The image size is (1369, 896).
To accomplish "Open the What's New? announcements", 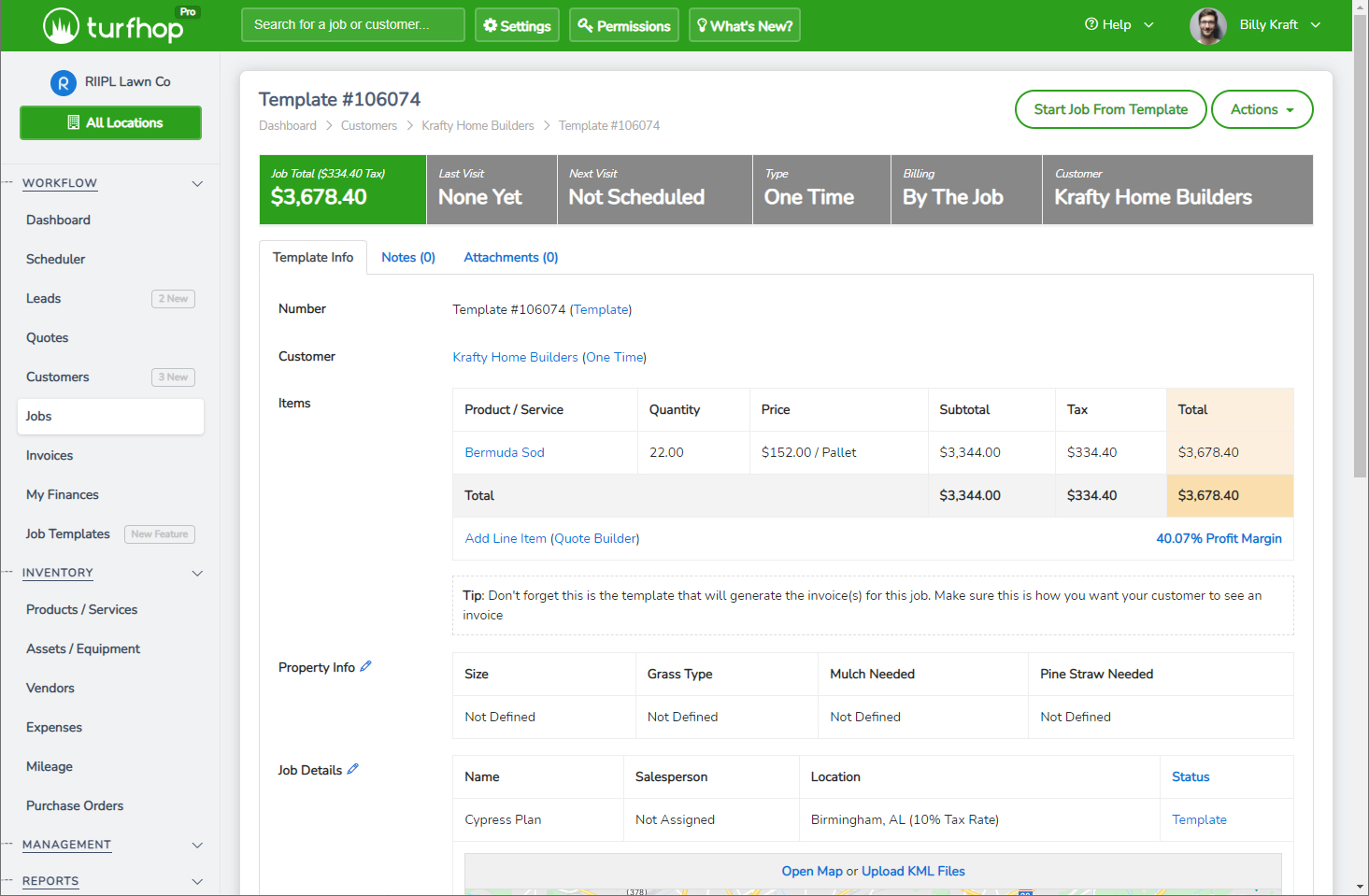I will pos(745,25).
